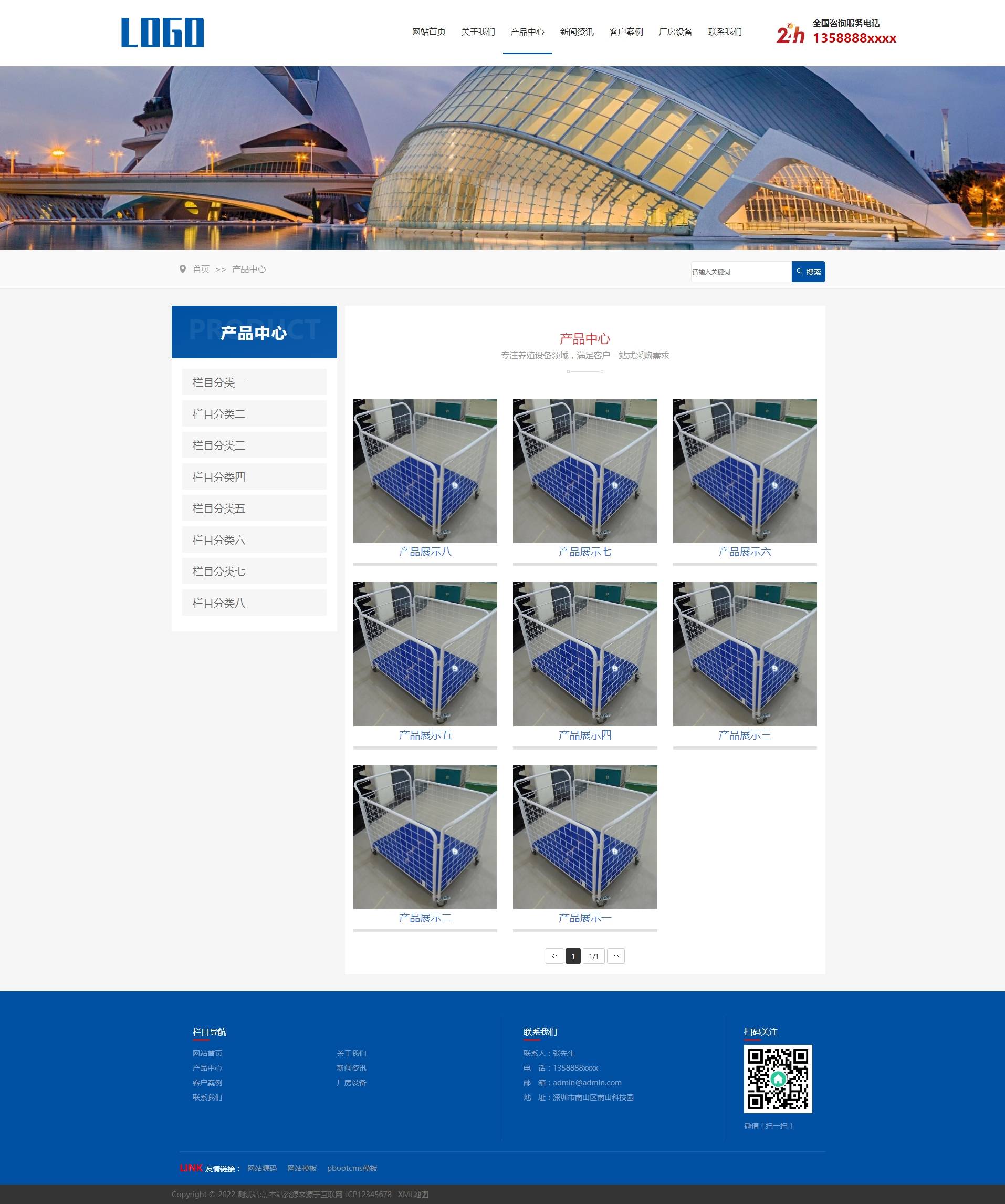Open the pbootcms模板 friend link

352,1168
